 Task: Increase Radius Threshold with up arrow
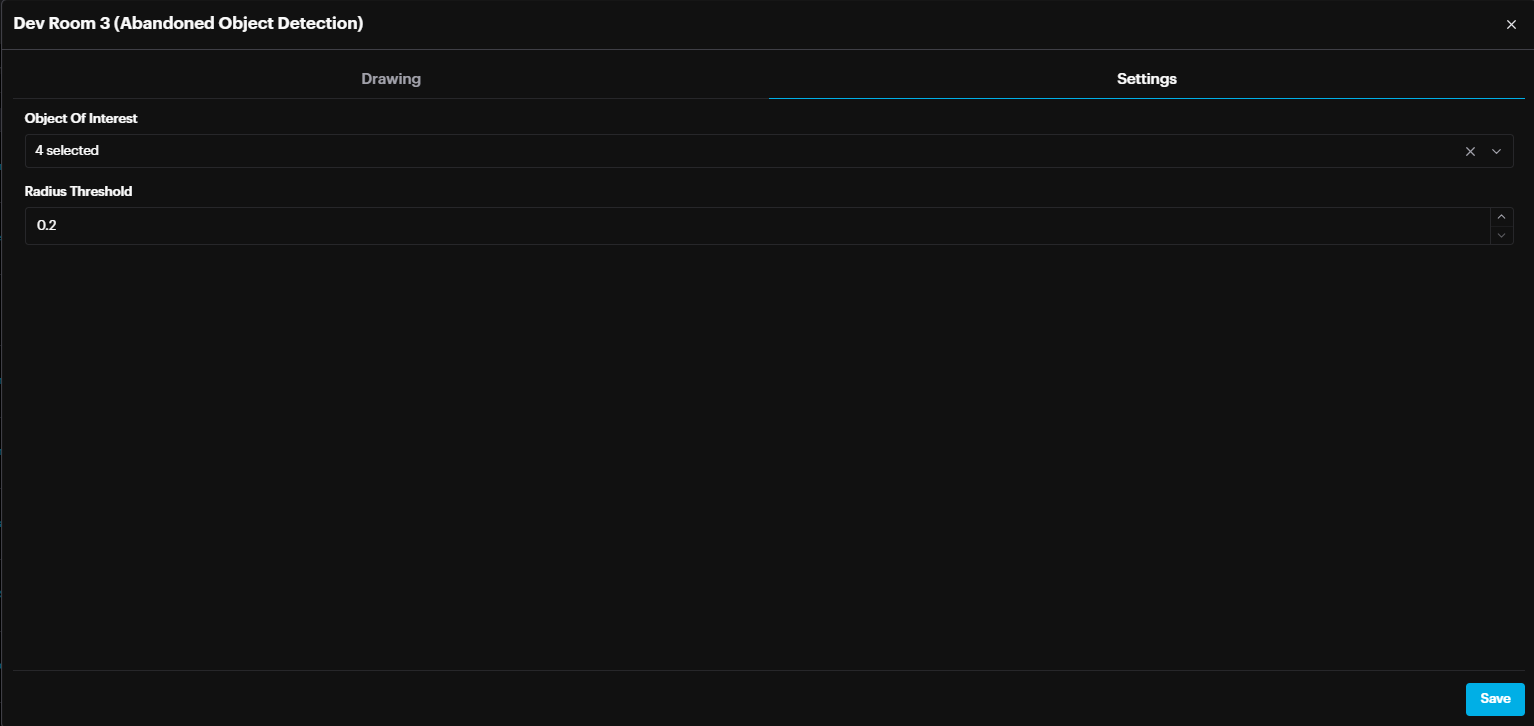pyautogui.click(x=1501, y=217)
